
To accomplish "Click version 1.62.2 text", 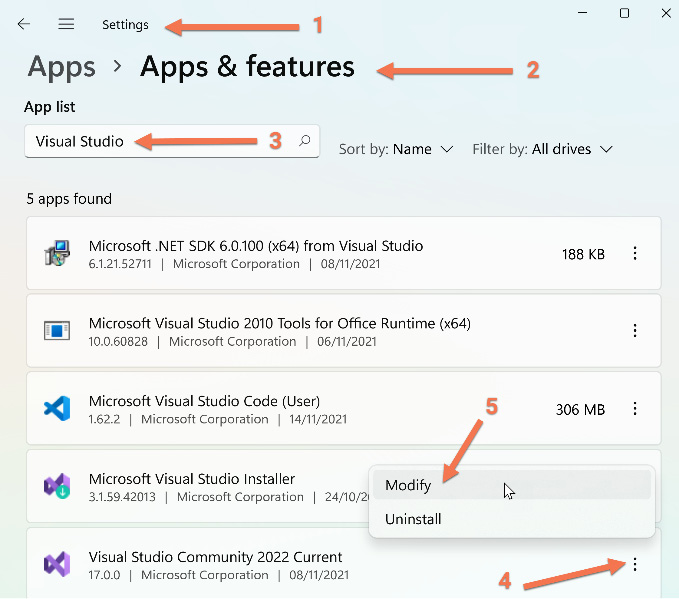I will pyautogui.click(x=104, y=419).
